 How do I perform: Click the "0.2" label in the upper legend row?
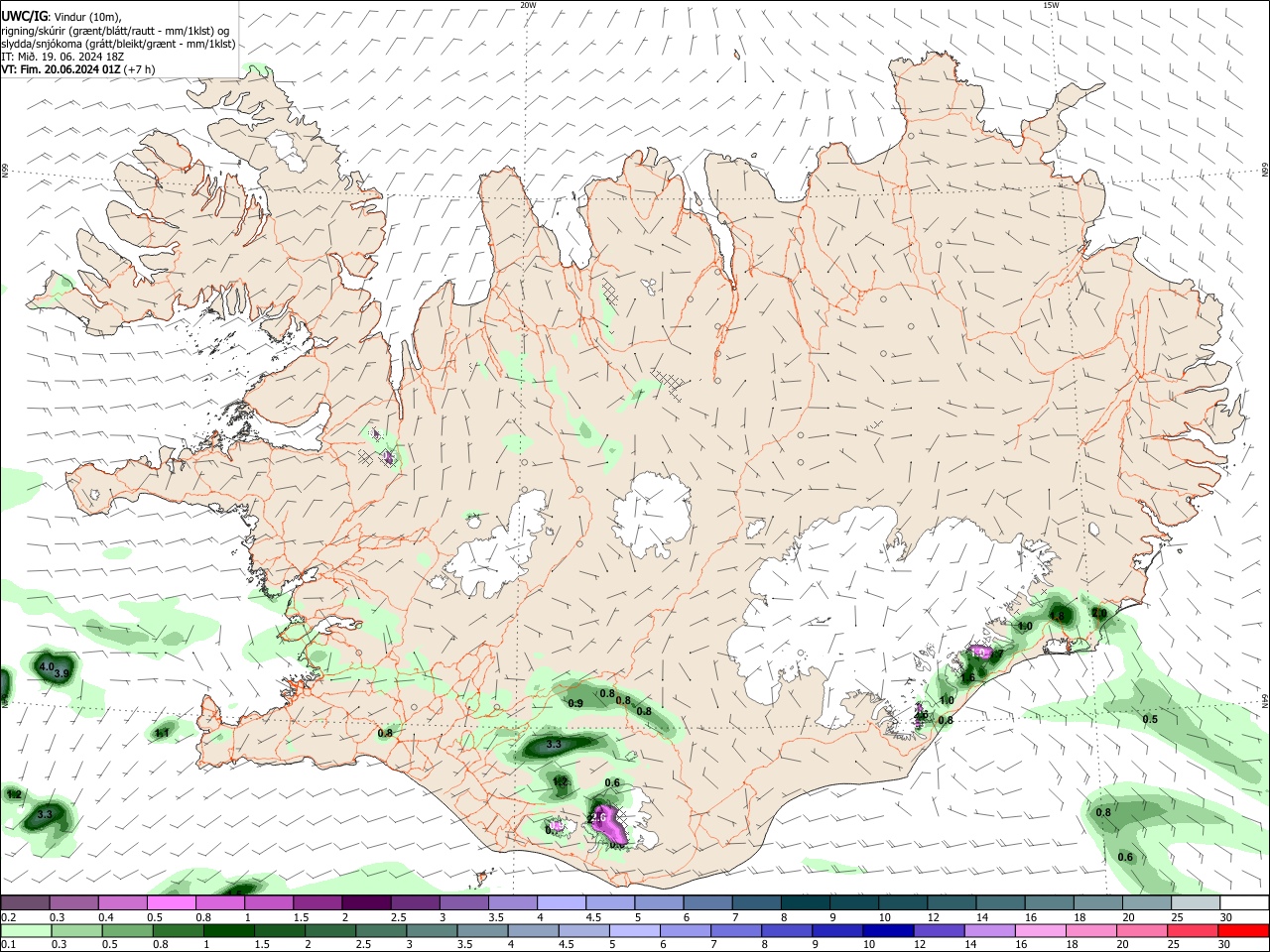click(8, 916)
